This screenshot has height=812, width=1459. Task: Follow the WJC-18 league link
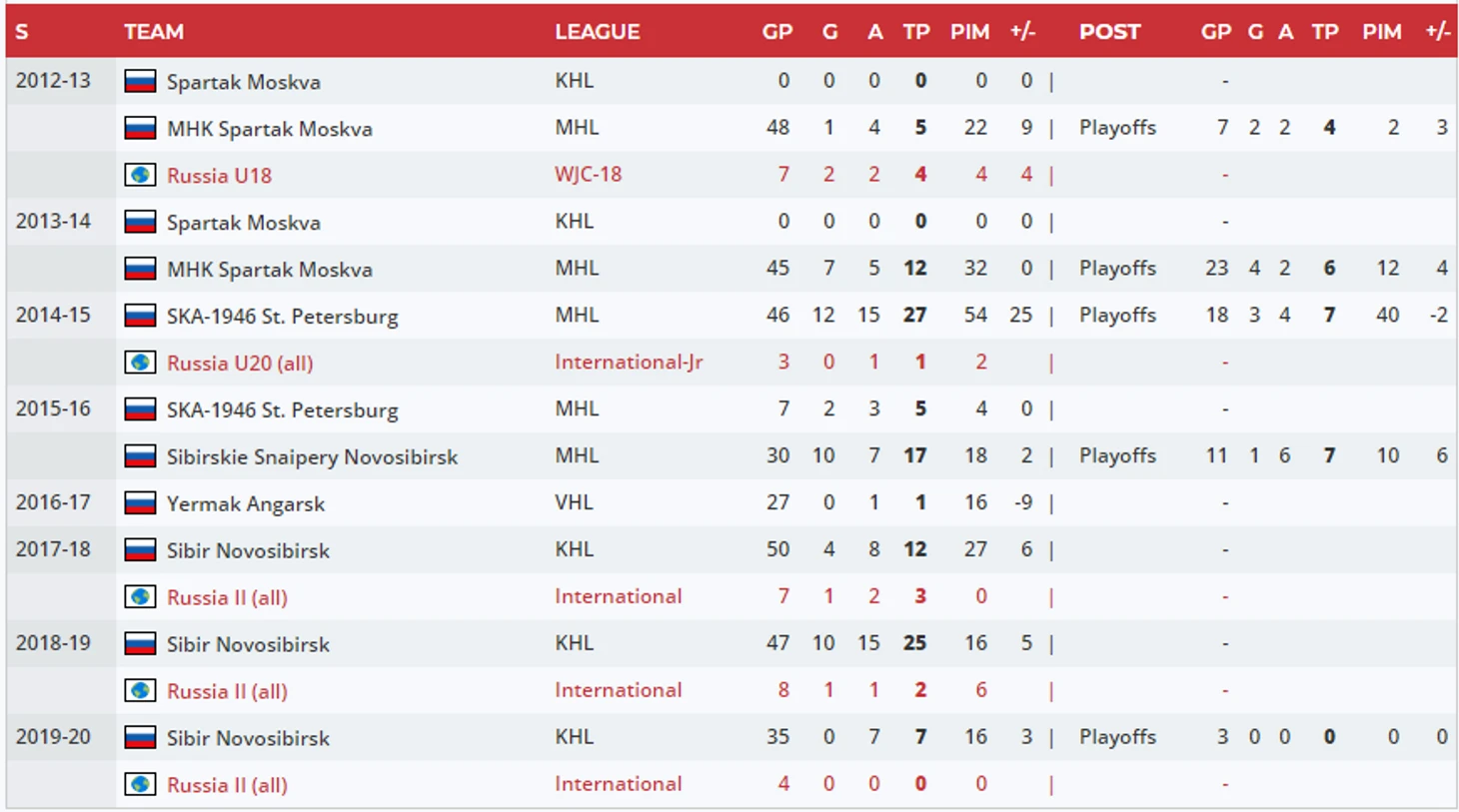tap(588, 175)
